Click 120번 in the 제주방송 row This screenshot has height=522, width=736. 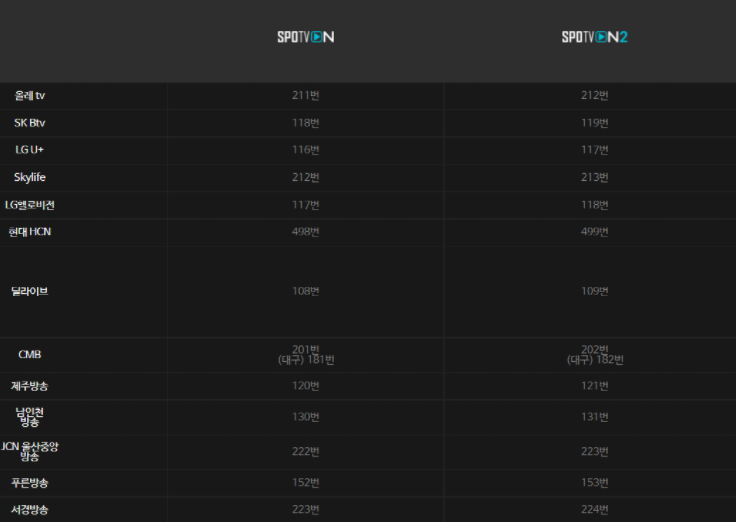tap(306, 386)
